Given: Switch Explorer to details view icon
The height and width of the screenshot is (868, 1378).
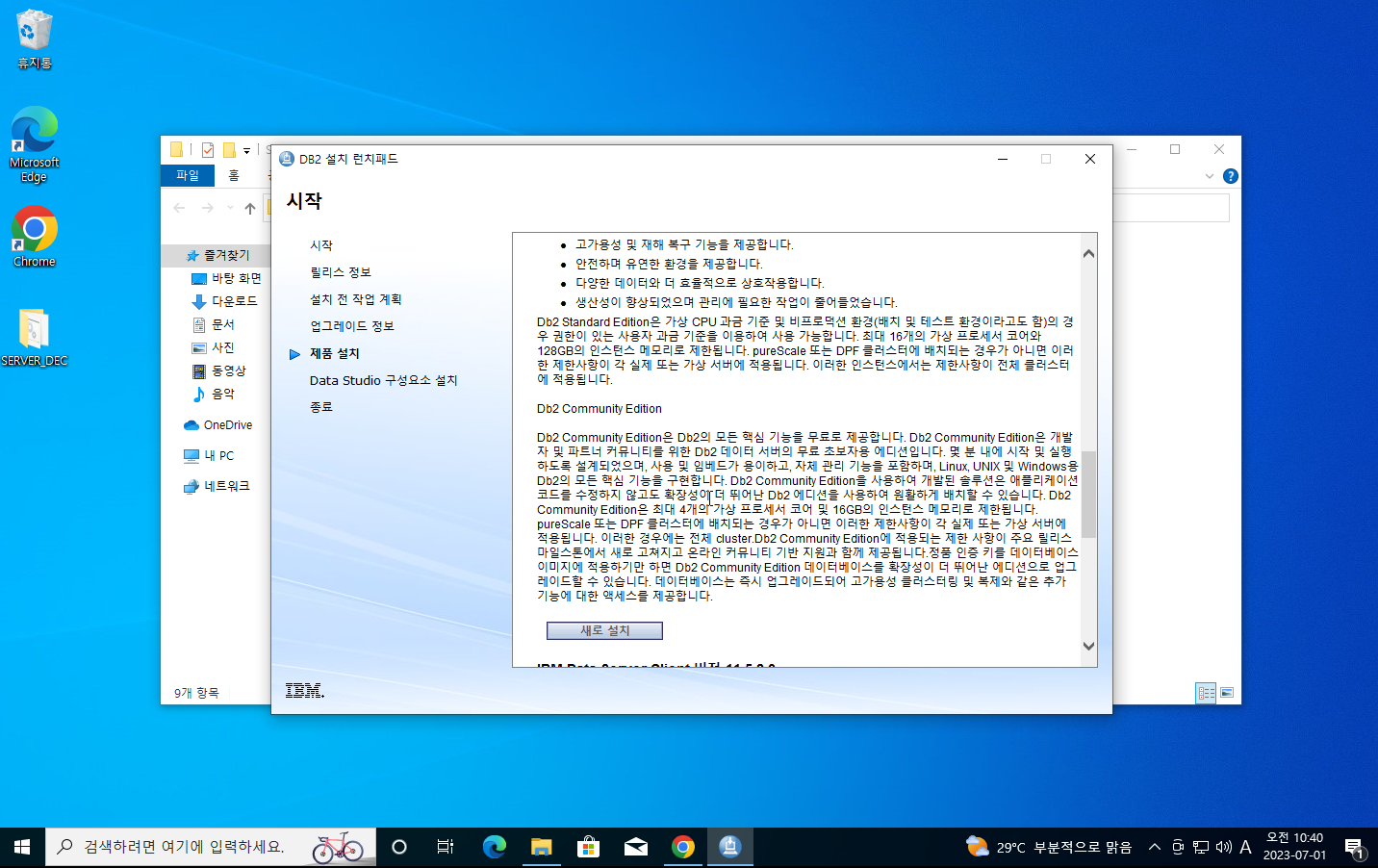Looking at the screenshot, I should point(1206,692).
